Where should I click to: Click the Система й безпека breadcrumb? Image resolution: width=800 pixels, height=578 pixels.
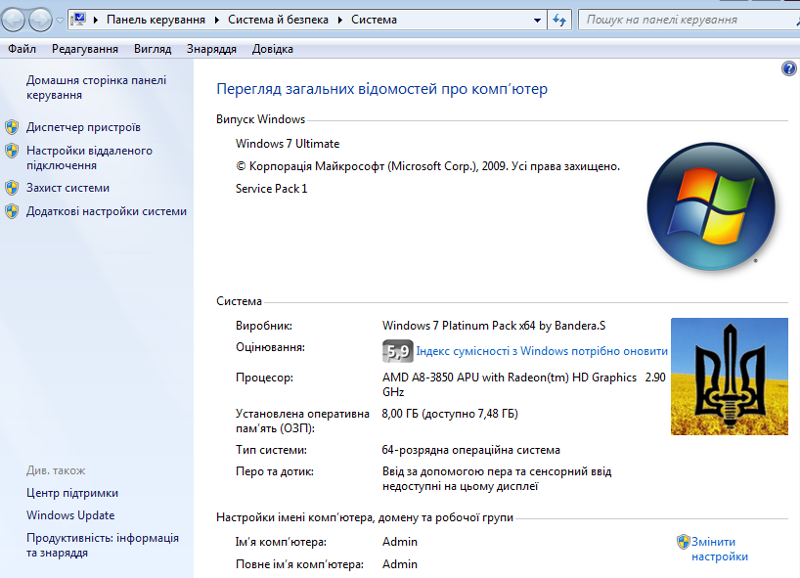(278, 20)
